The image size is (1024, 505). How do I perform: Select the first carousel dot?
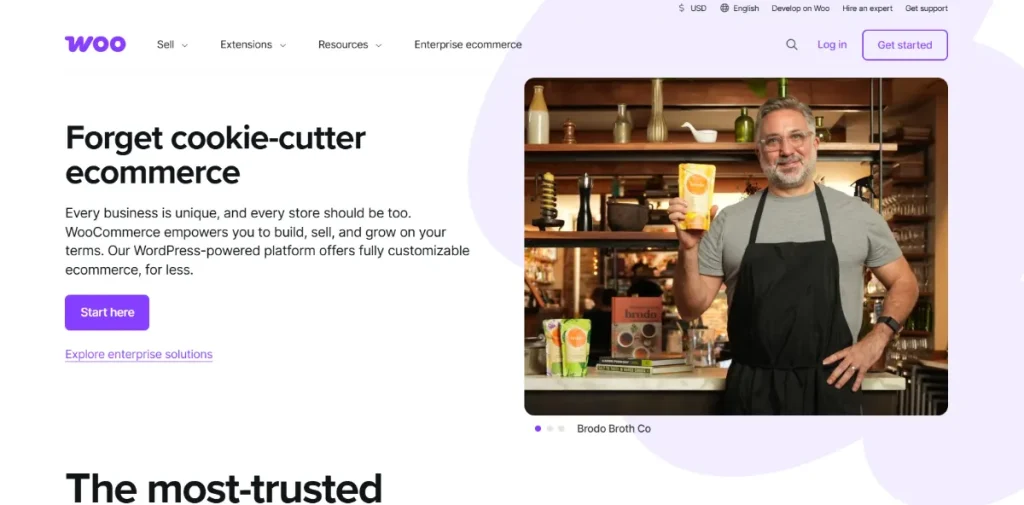[537, 429]
